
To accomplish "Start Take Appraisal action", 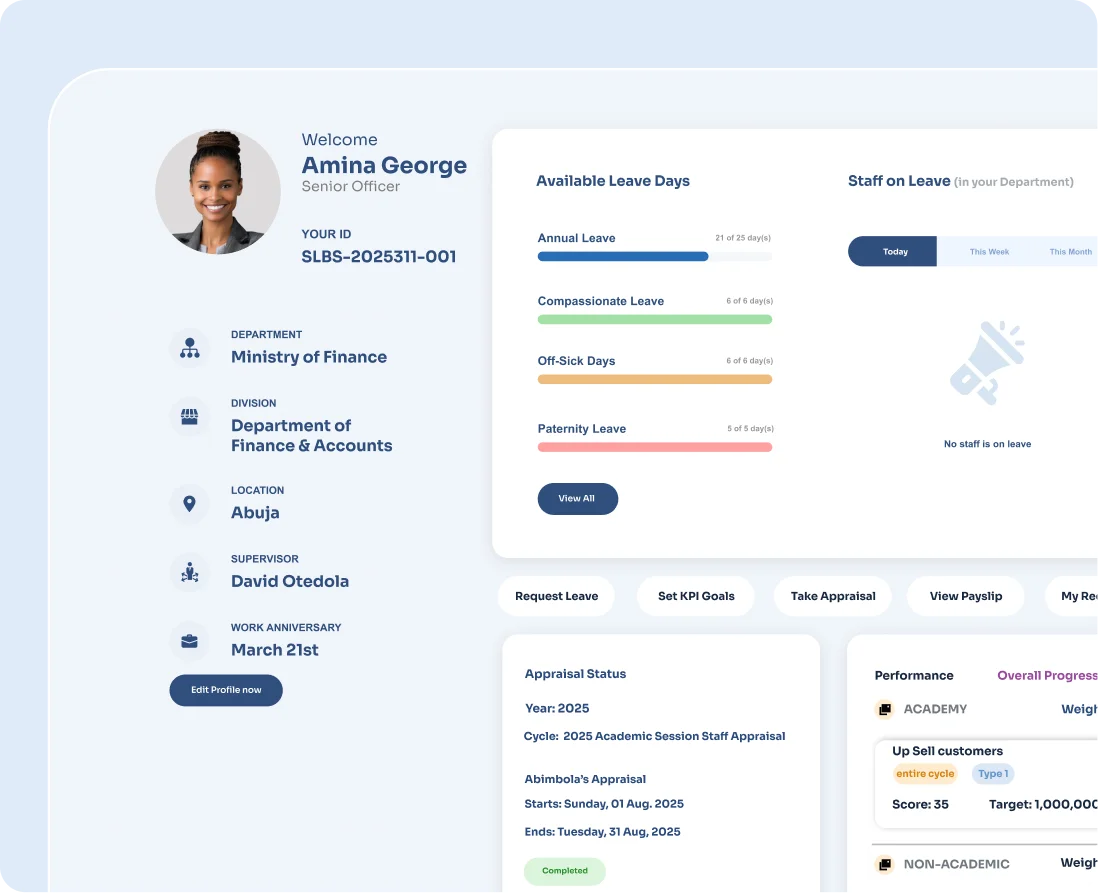I will [x=832, y=596].
